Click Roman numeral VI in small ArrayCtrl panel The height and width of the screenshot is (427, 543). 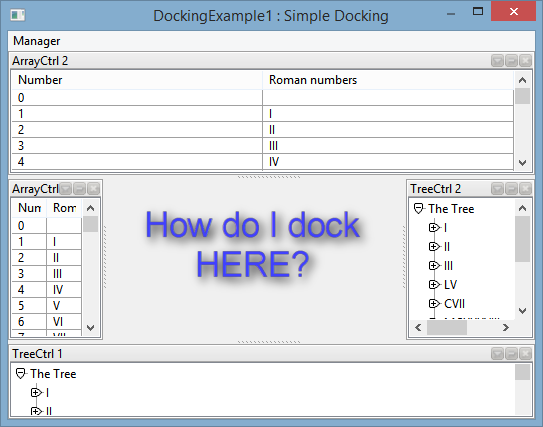point(64,321)
